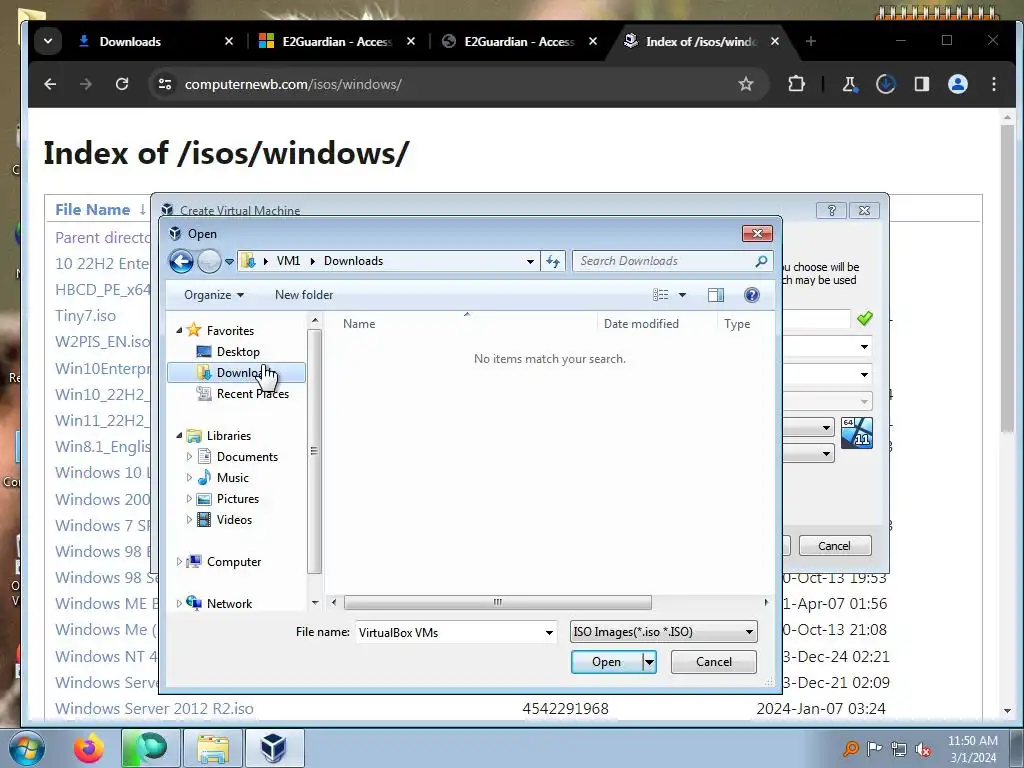Click the Open button
The height and width of the screenshot is (768, 1024).
607,662
